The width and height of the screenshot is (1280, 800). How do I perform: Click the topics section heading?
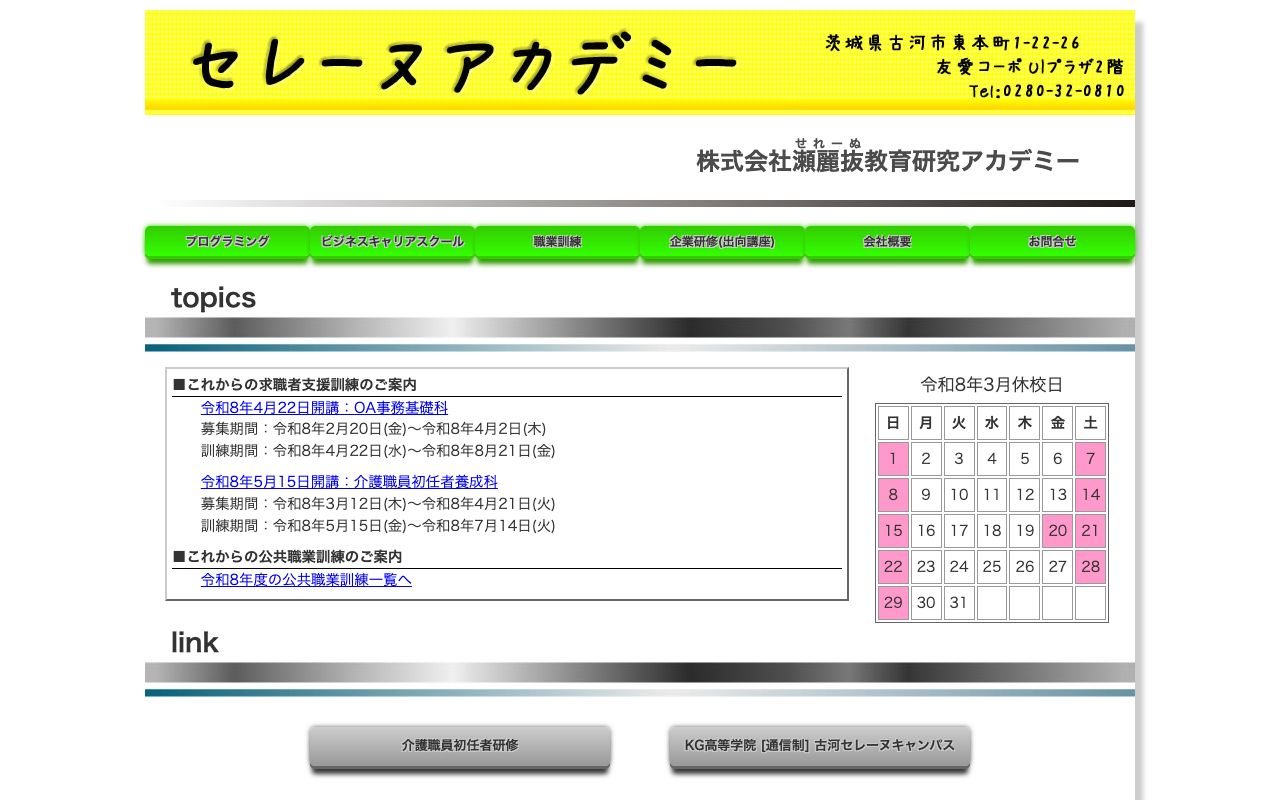(x=213, y=297)
